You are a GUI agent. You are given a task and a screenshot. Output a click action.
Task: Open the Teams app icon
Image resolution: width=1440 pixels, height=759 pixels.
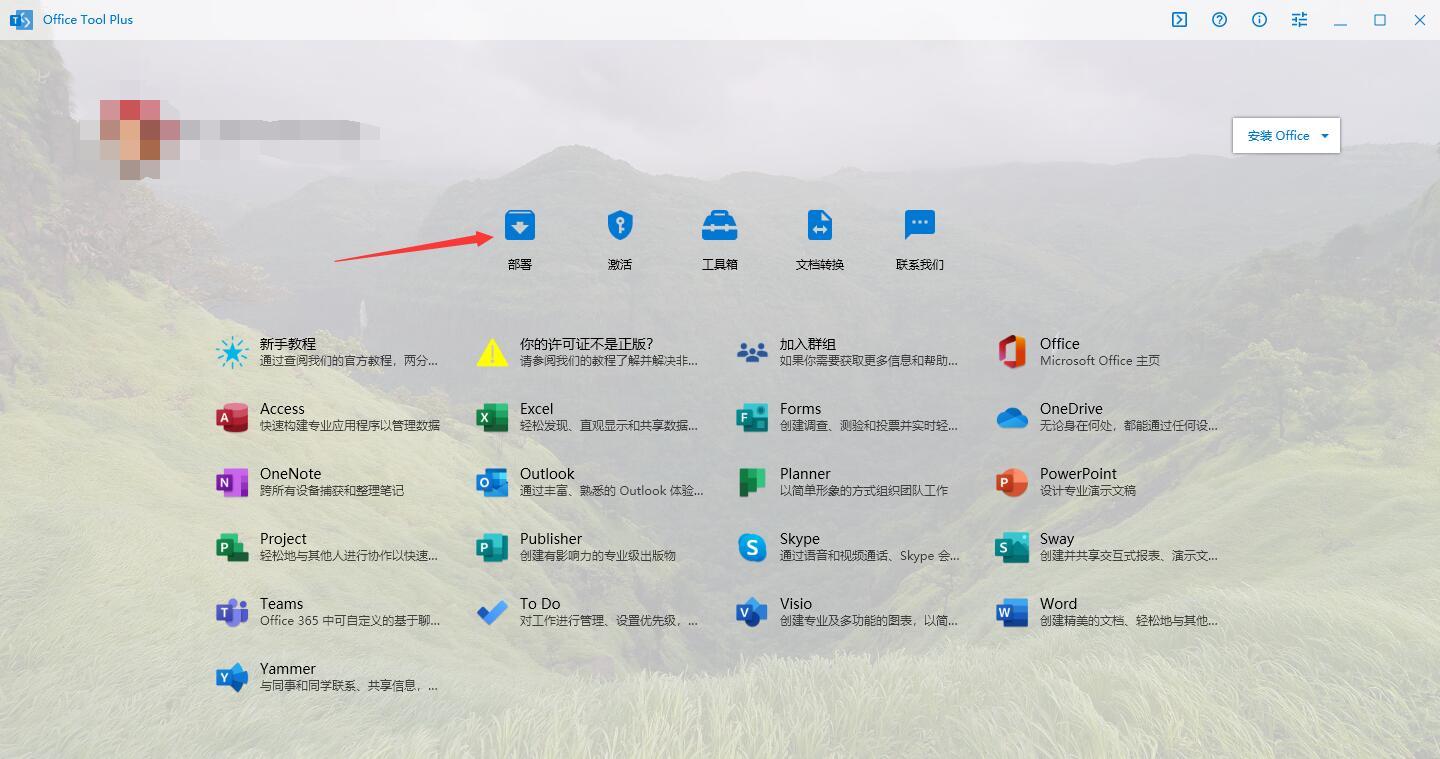pos(232,612)
